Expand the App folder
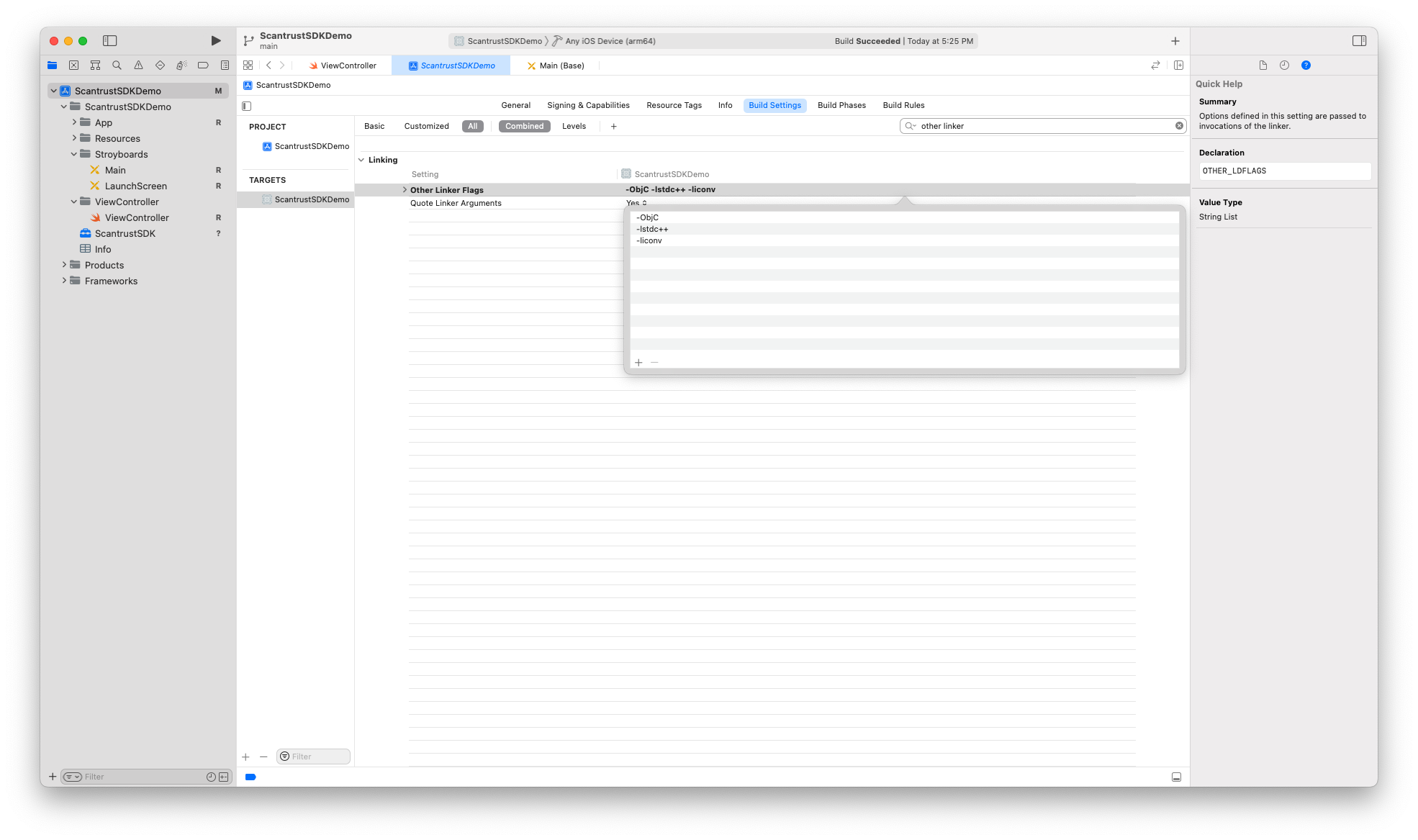Image resolution: width=1418 pixels, height=840 pixels. pyautogui.click(x=73, y=122)
